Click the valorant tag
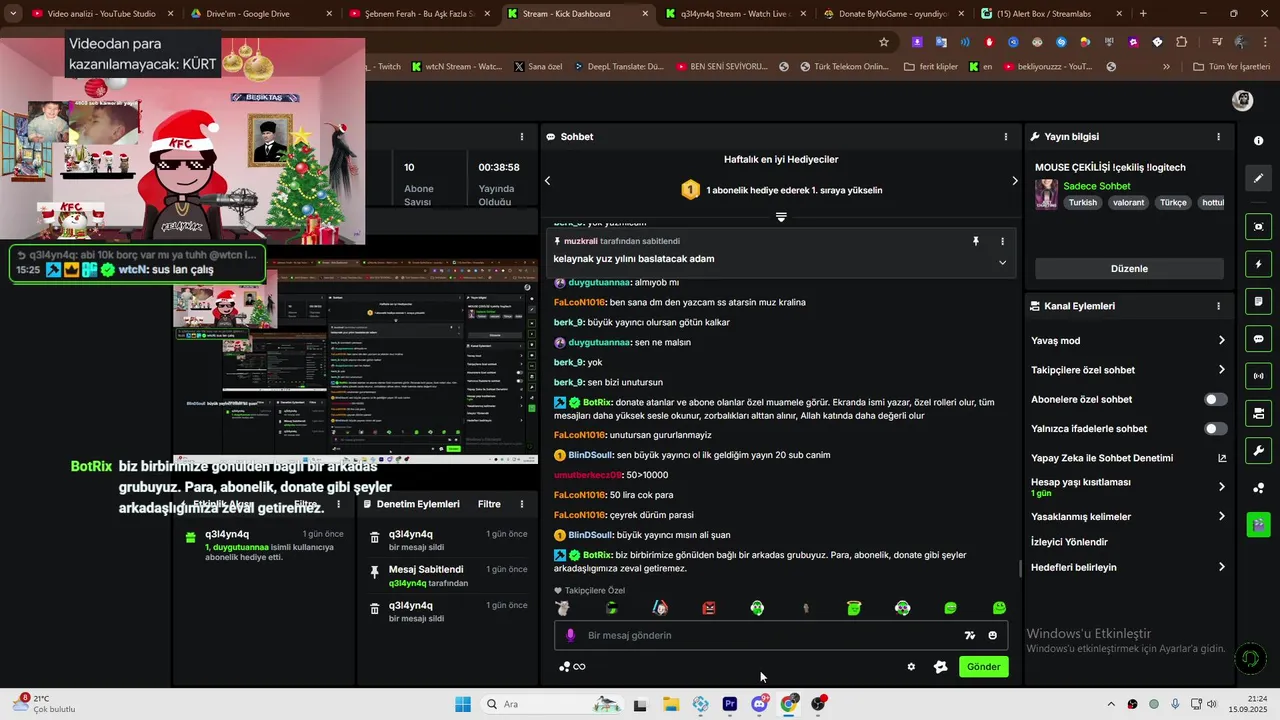This screenshot has height=720, width=1280. 1128,202
